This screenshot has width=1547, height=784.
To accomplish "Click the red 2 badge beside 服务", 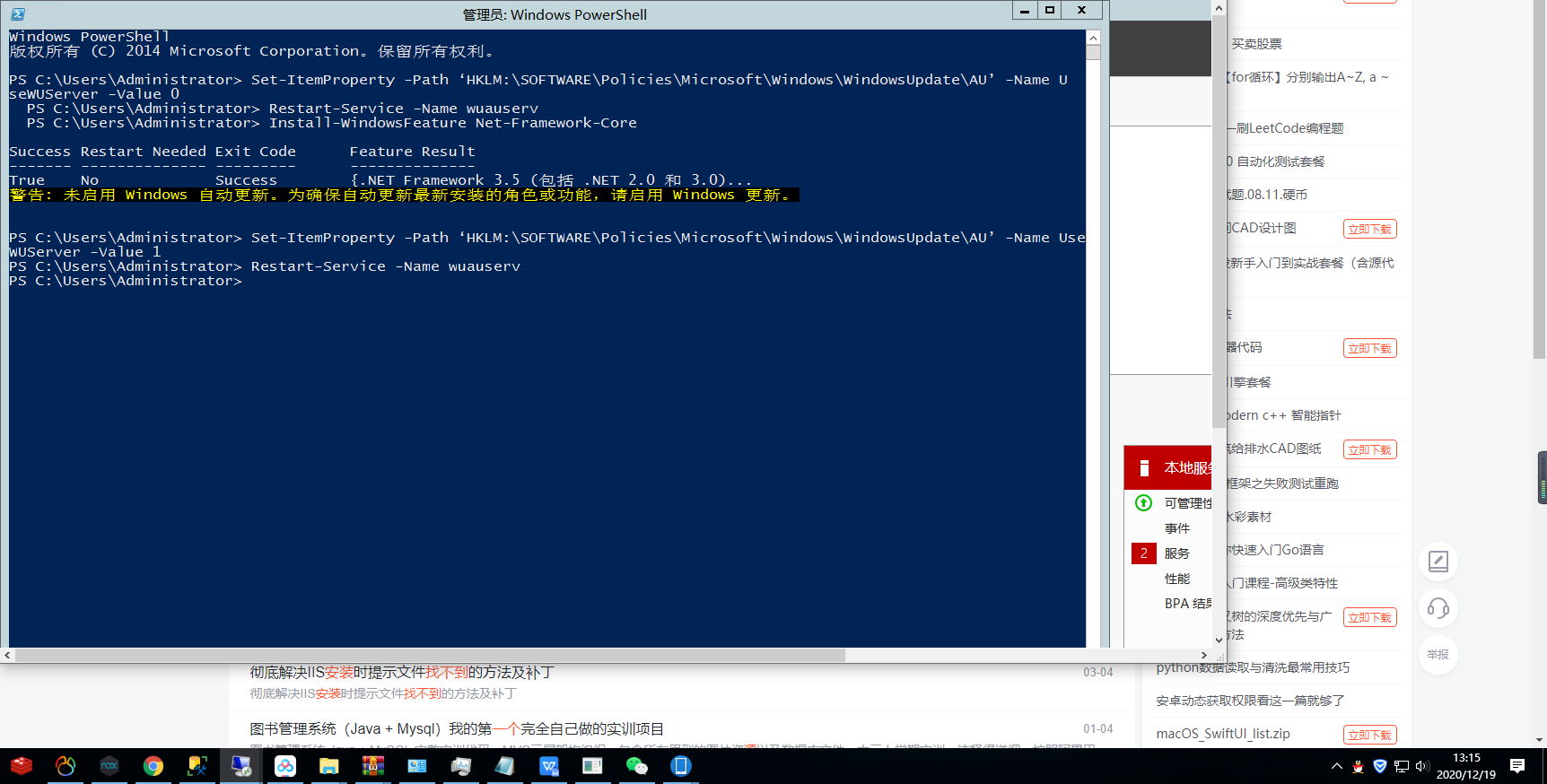I will click(1143, 553).
